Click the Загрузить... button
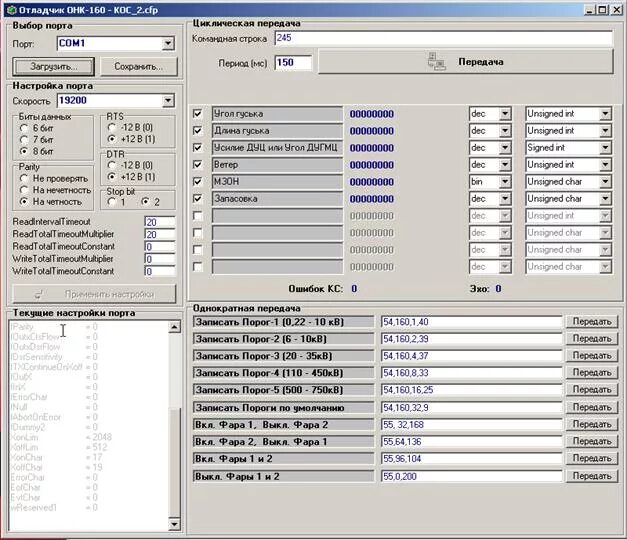 click(x=54, y=66)
